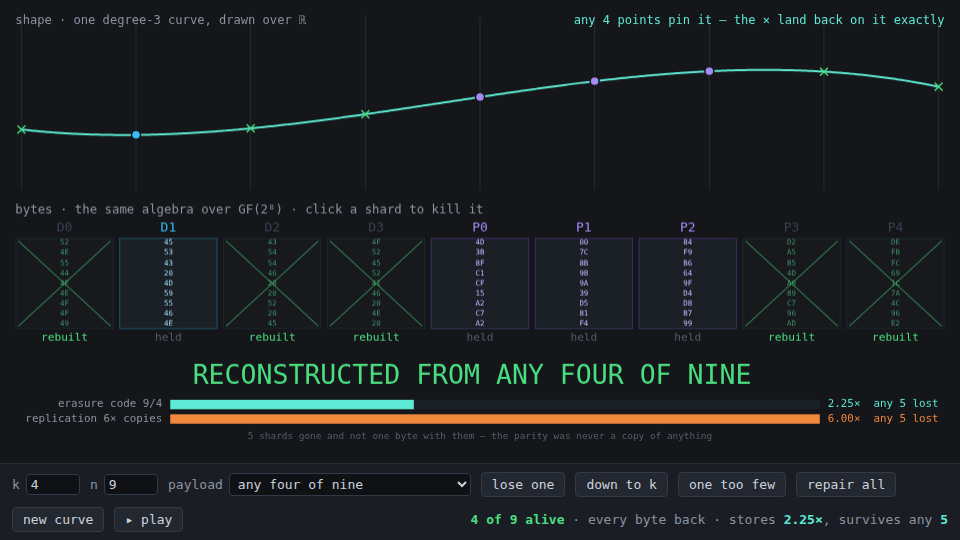The width and height of the screenshot is (960, 540).
Task: Click the 'erasure code 9/4' label
Action: [110, 403]
